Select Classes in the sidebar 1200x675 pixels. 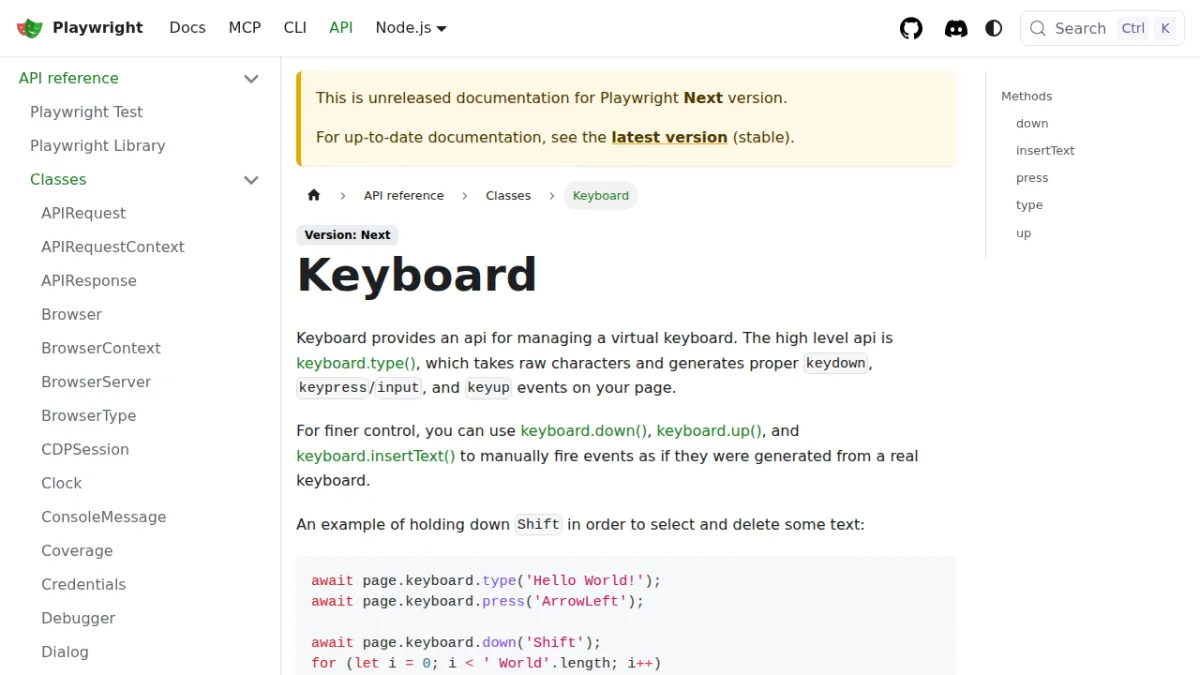tap(58, 180)
